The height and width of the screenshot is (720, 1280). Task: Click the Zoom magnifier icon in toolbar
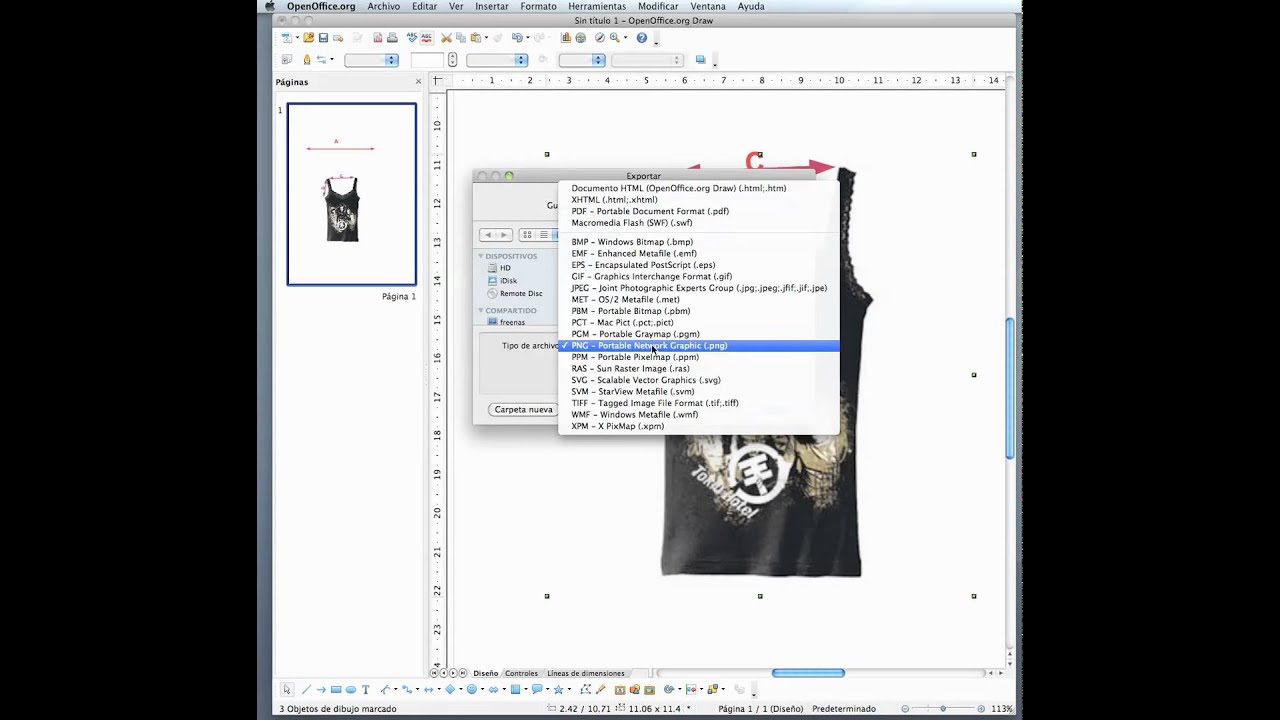point(614,38)
